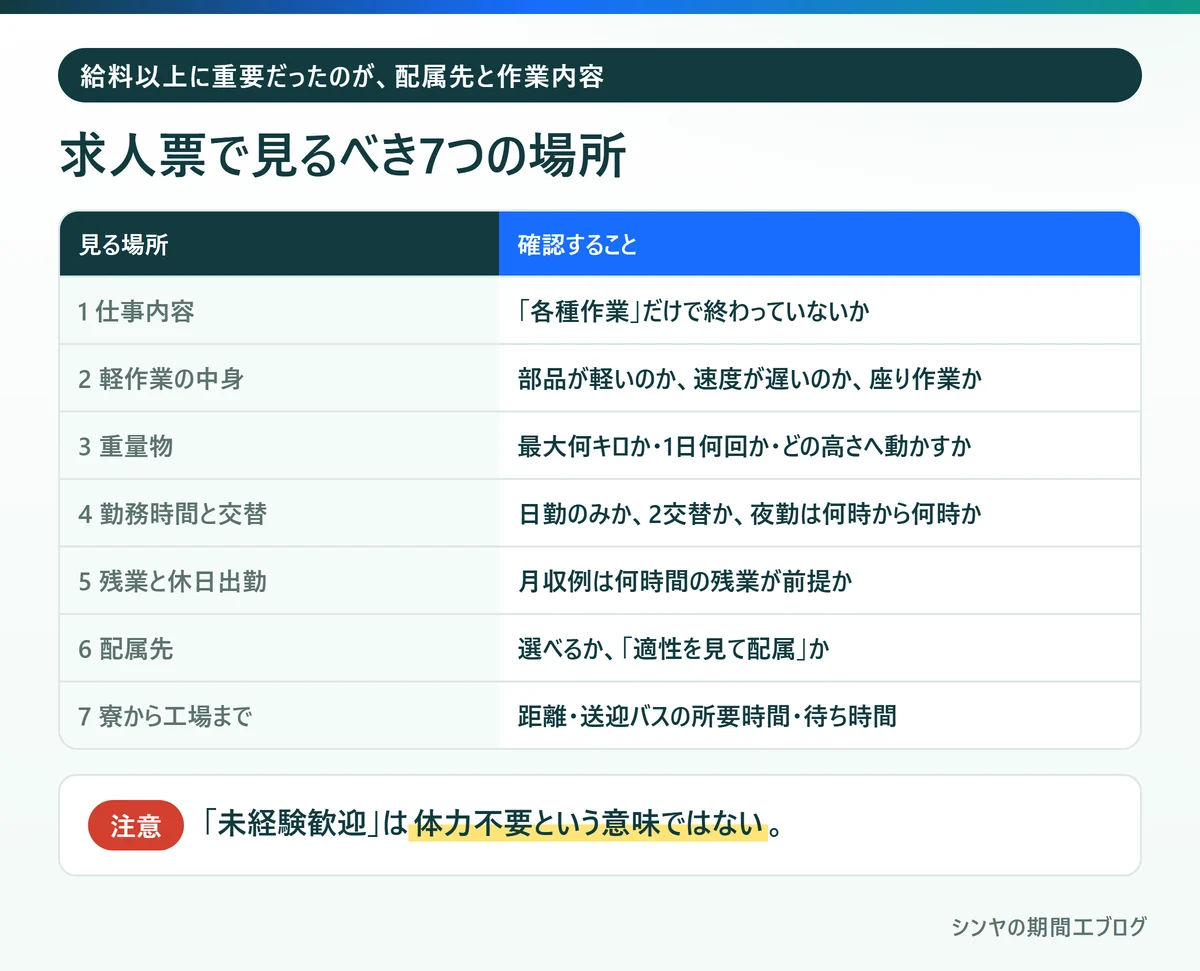Click the red 注意 badge
This screenshot has height=971, width=1200.
(136, 826)
